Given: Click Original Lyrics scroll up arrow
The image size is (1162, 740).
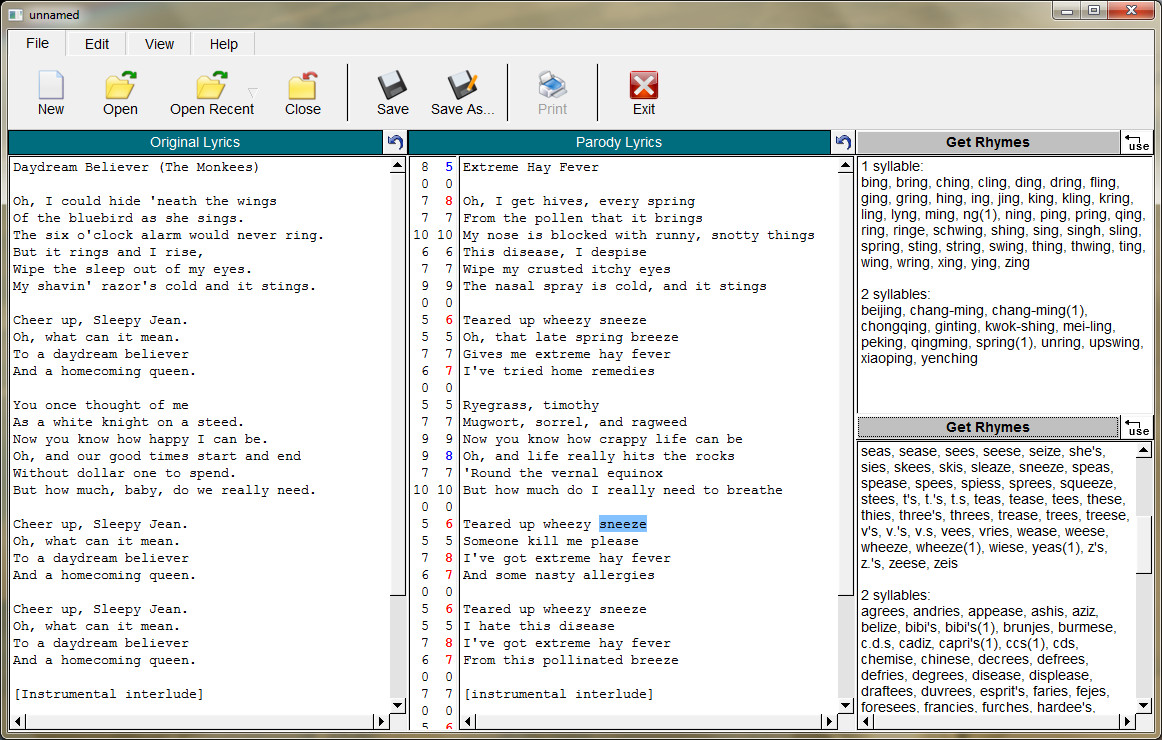Looking at the screenshot, I should click(397, 166).
